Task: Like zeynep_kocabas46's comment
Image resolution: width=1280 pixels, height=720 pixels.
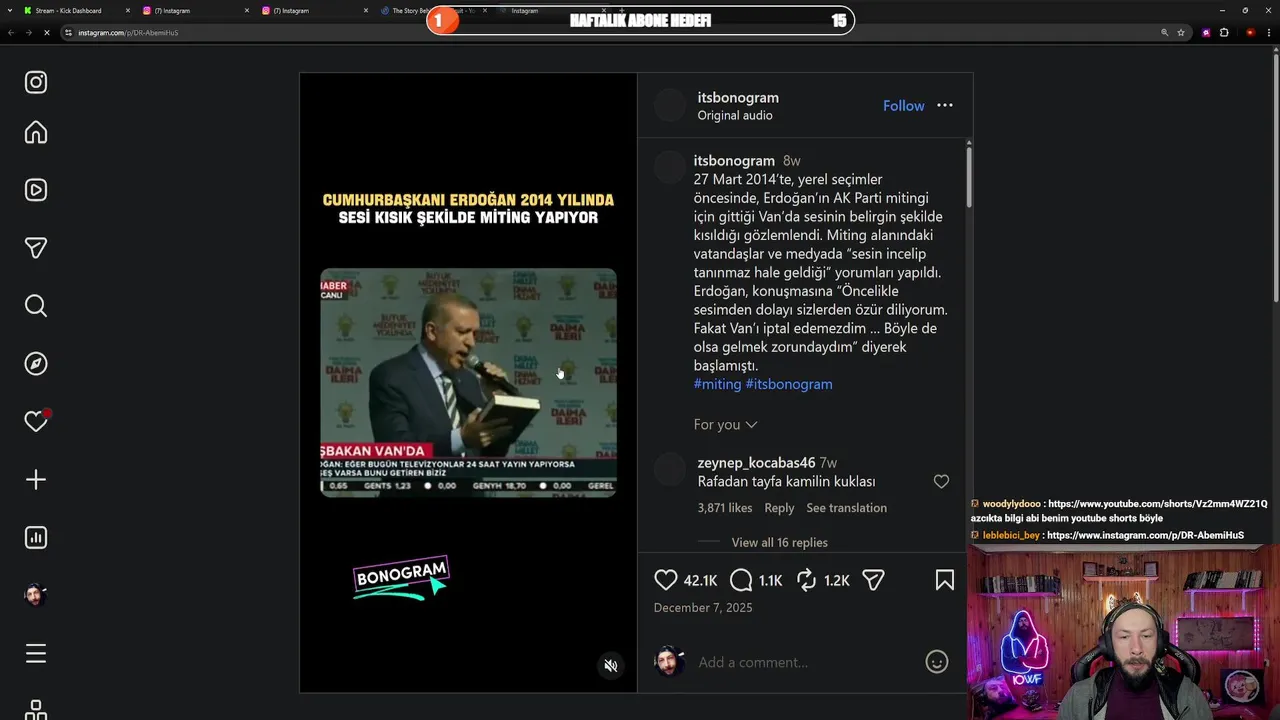Action: (941, 482)
